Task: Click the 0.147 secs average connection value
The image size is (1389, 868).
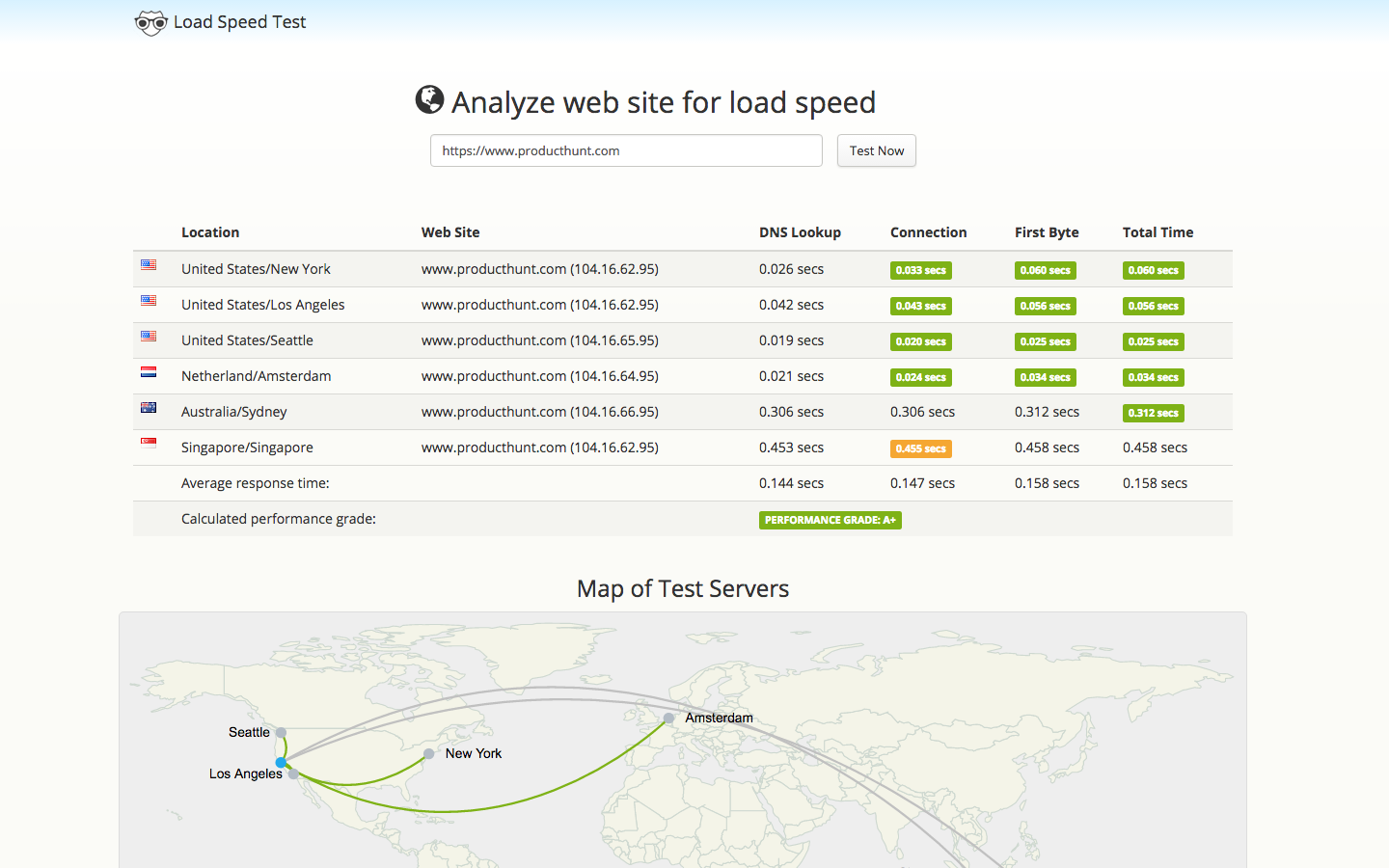Action: pos(922,483)
